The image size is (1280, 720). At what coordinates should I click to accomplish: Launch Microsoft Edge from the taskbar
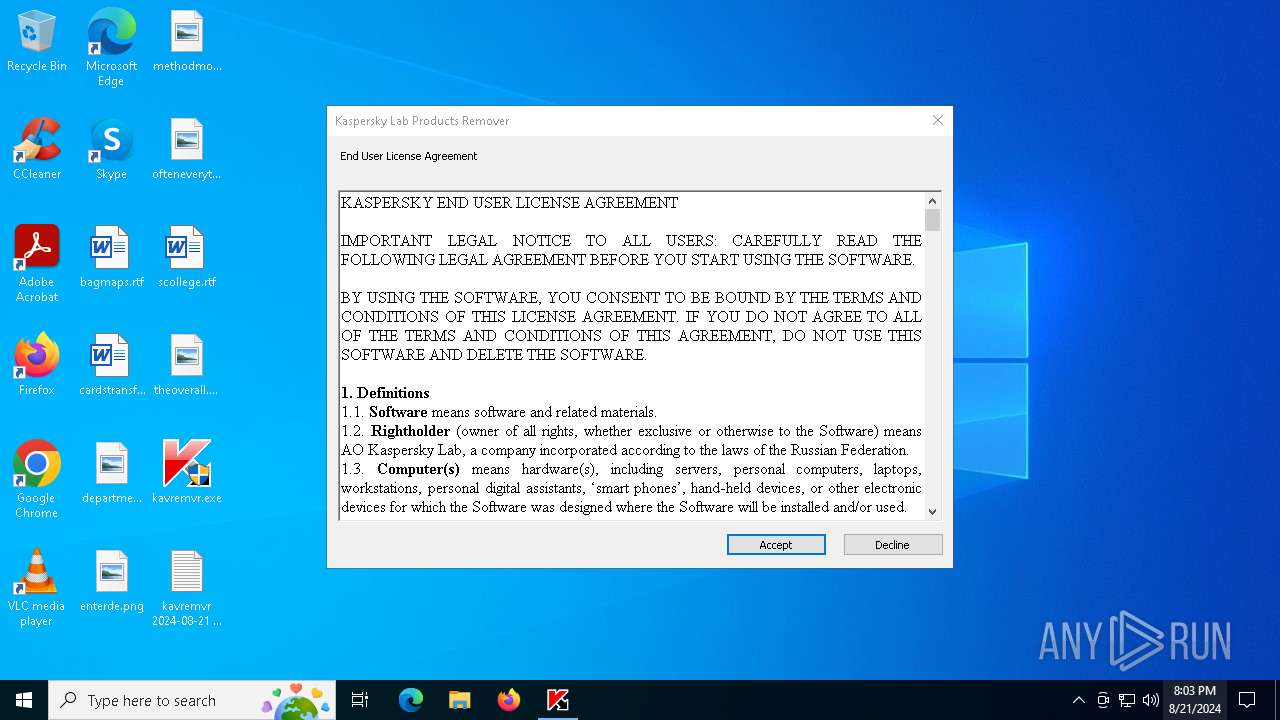click(411, 700)
